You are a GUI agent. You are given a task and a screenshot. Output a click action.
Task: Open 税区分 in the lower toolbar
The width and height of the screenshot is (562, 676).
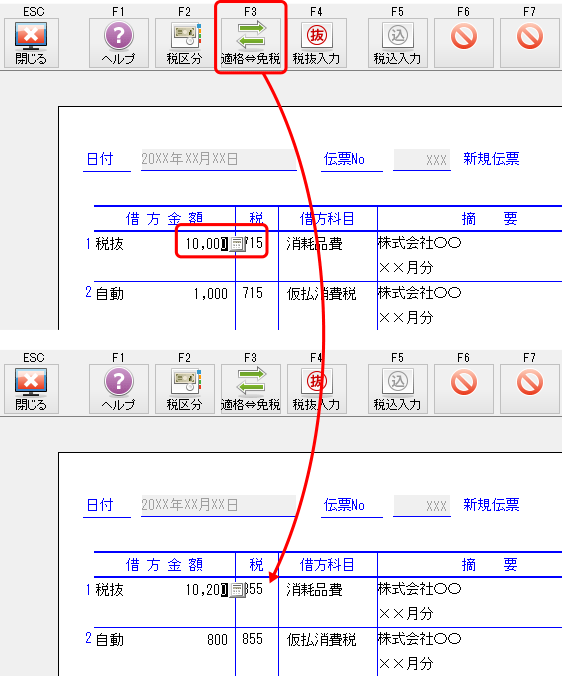[x=184, y=389]
